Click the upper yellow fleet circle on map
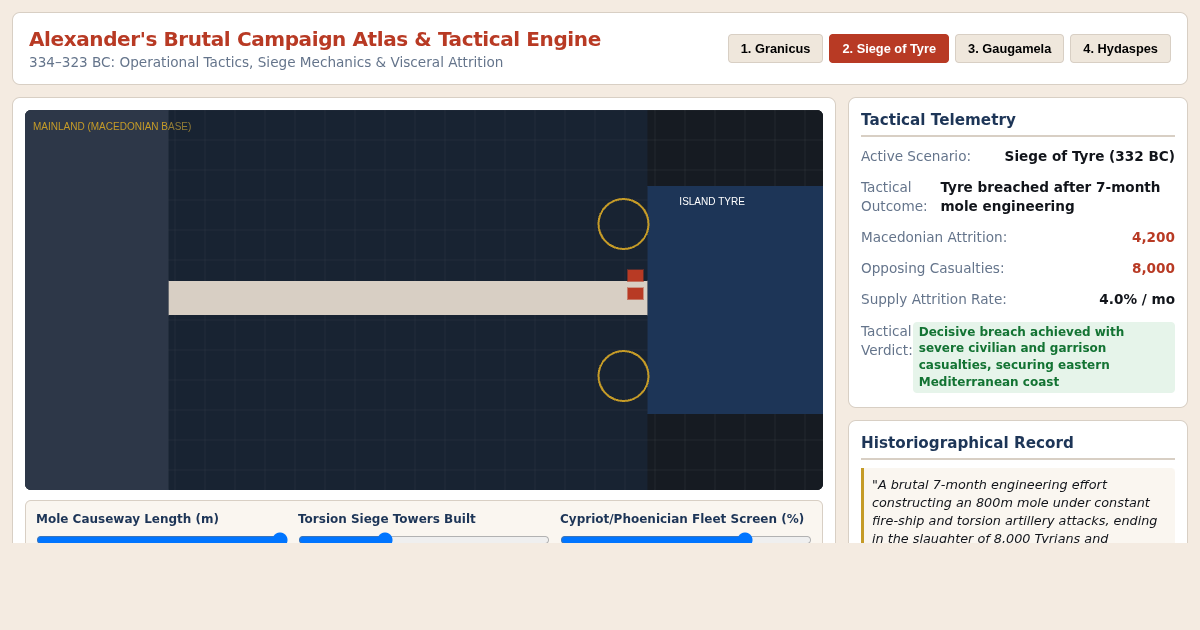Image resolution: width=1200 pixels, height=630 pixels. pos(623,224)
